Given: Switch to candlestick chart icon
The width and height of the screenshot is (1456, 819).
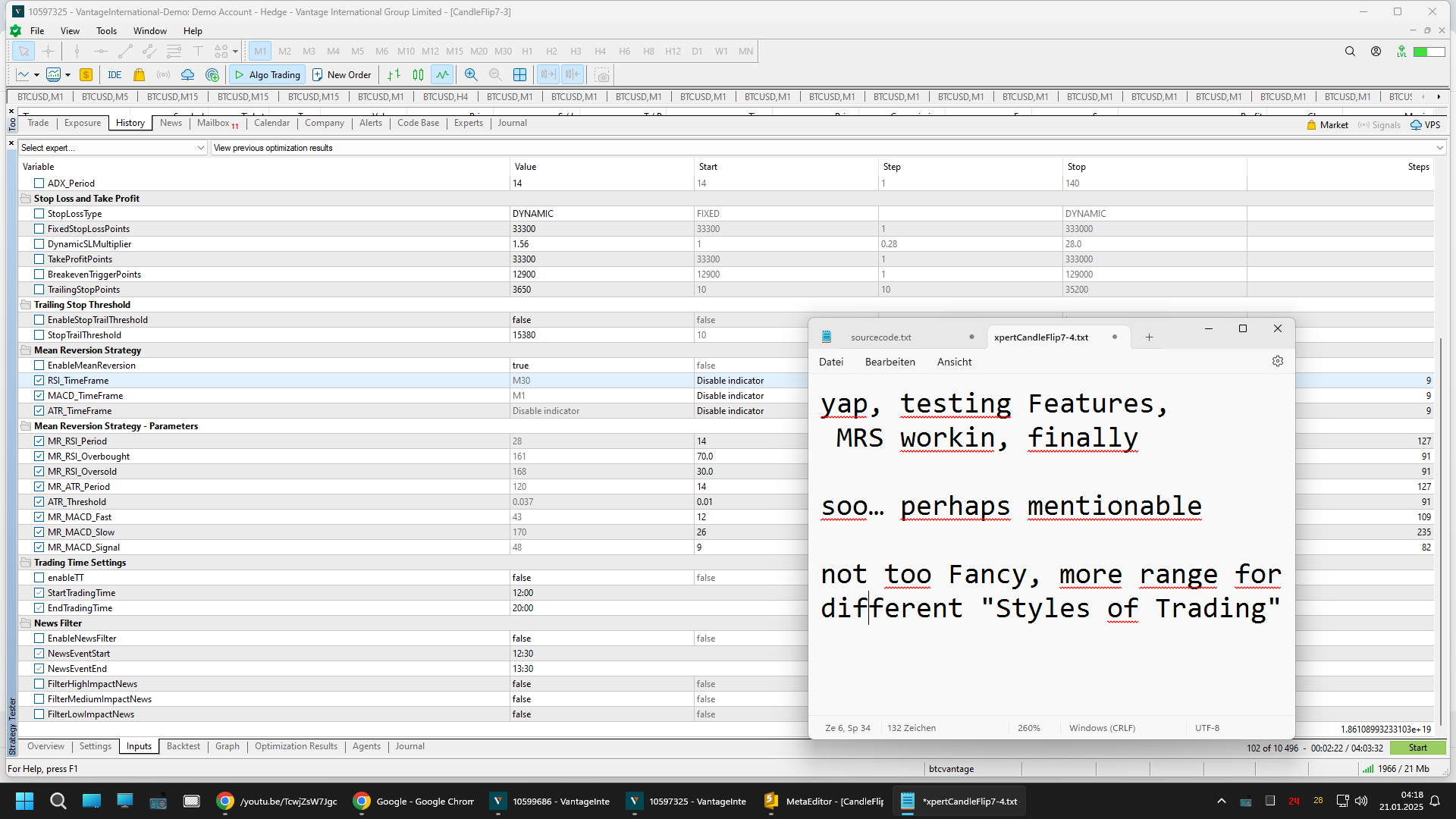Looking at the screenshot, I should (418, 74).
